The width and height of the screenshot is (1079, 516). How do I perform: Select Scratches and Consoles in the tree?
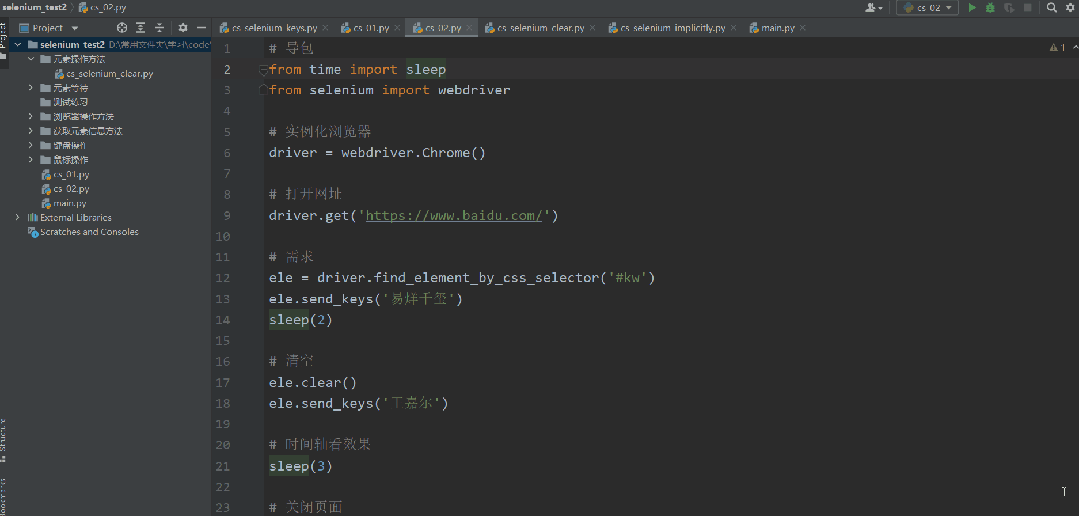click(x=89, y=232)
